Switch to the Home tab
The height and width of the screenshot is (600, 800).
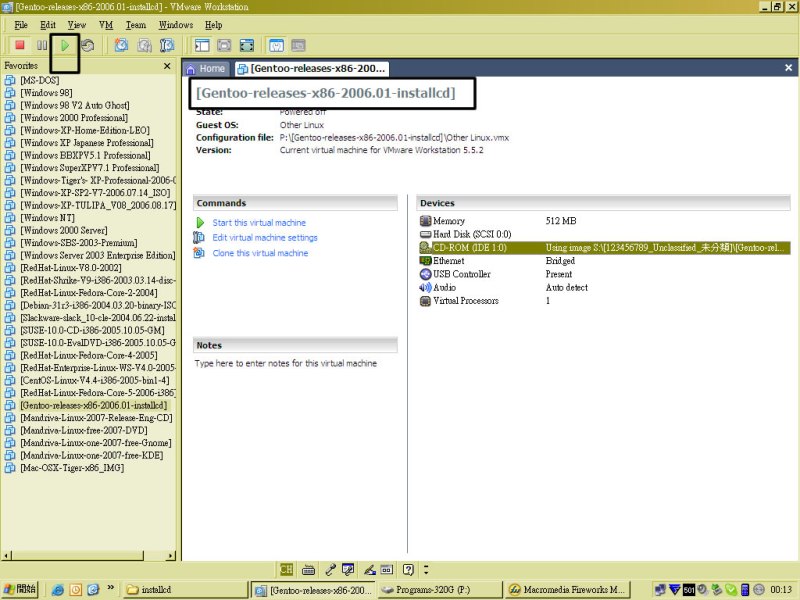point(206,68)
